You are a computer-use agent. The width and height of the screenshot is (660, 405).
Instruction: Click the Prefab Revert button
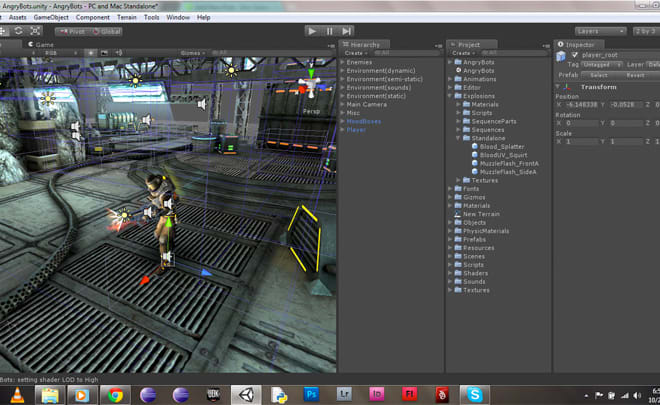636,75
